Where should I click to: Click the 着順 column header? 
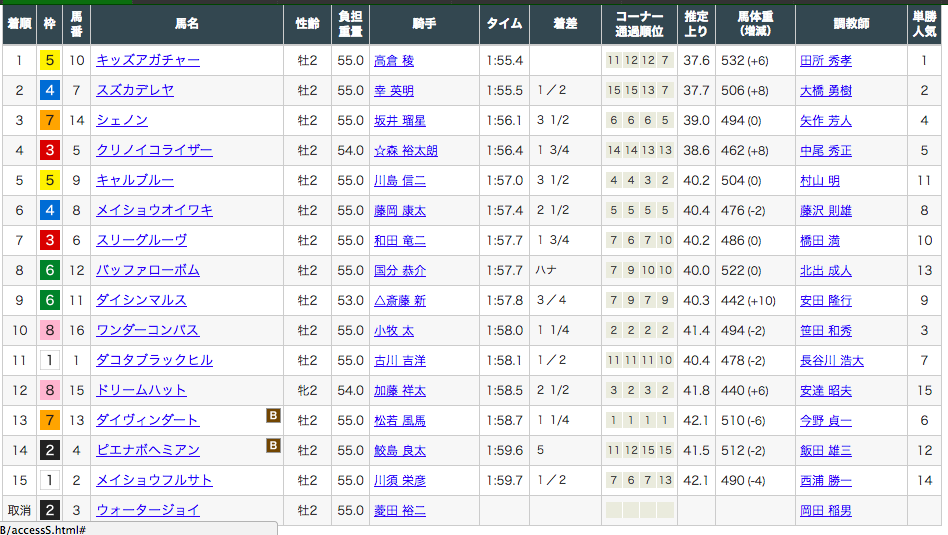coord(19,24)
